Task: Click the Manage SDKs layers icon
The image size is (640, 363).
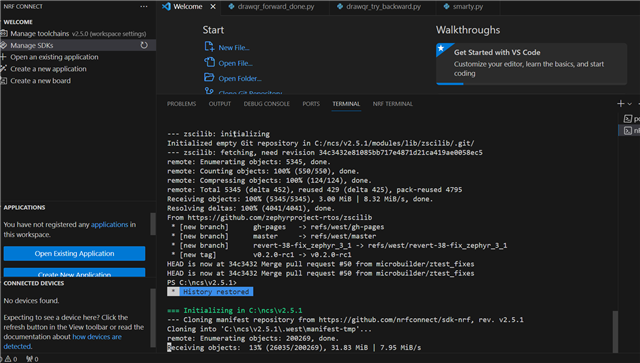Action: click(4, 45)
